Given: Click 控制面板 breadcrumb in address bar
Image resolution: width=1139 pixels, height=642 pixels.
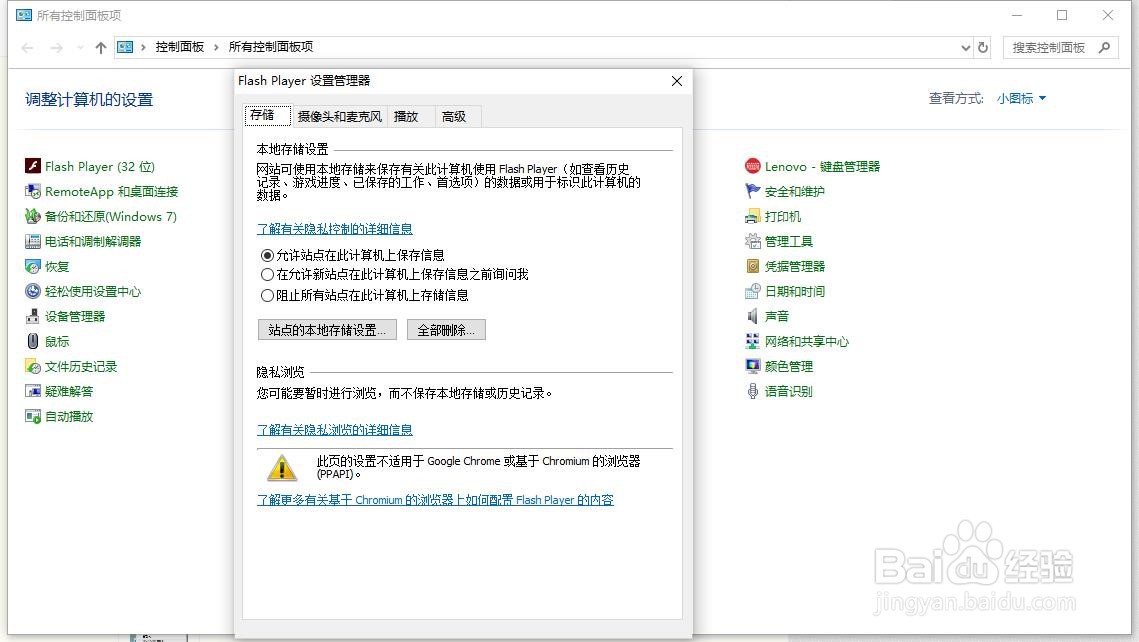Looking at the screenshot, I should (x=179, y=46).
